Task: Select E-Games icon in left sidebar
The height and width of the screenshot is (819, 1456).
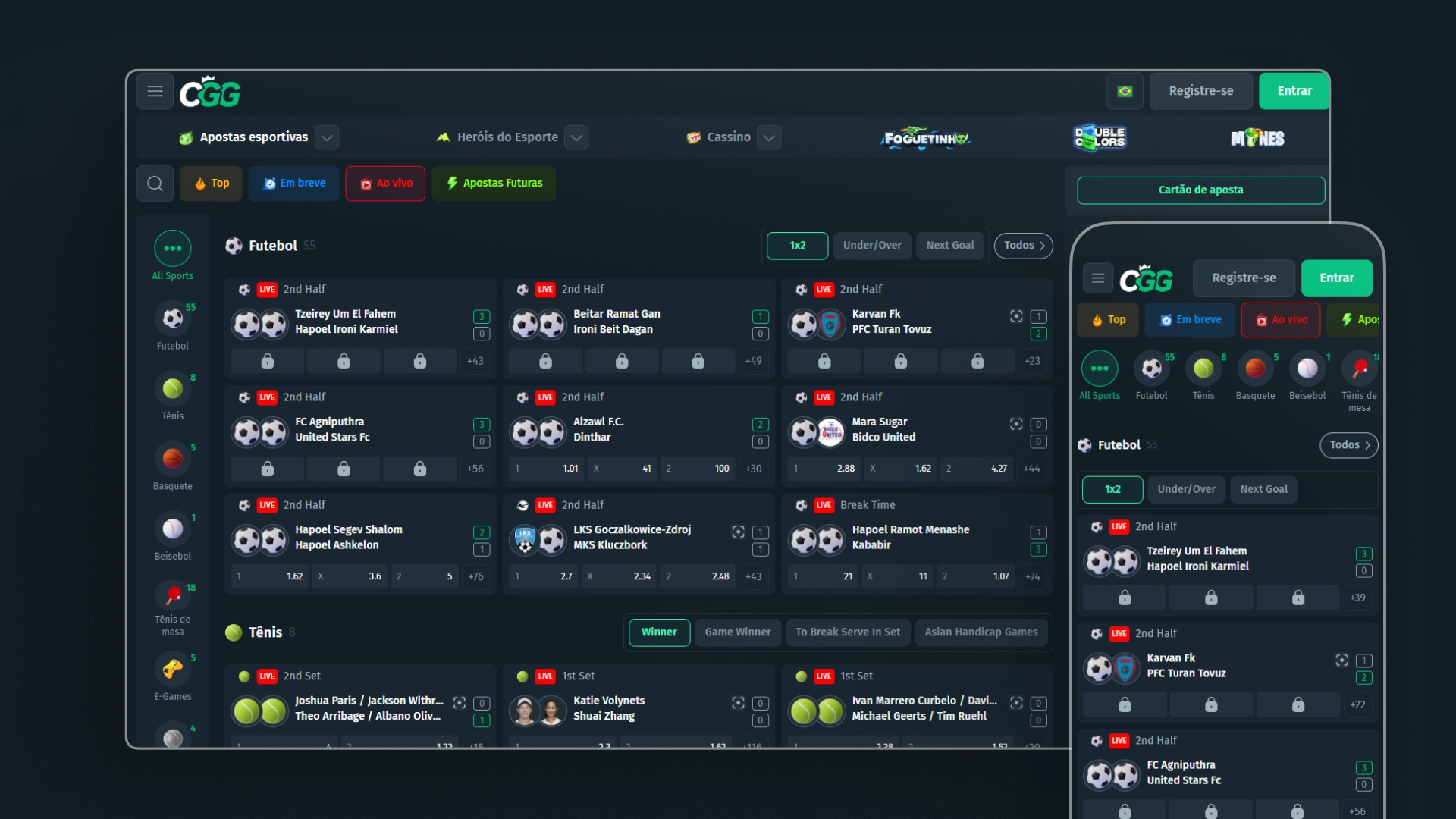Action: click(173, 669)
